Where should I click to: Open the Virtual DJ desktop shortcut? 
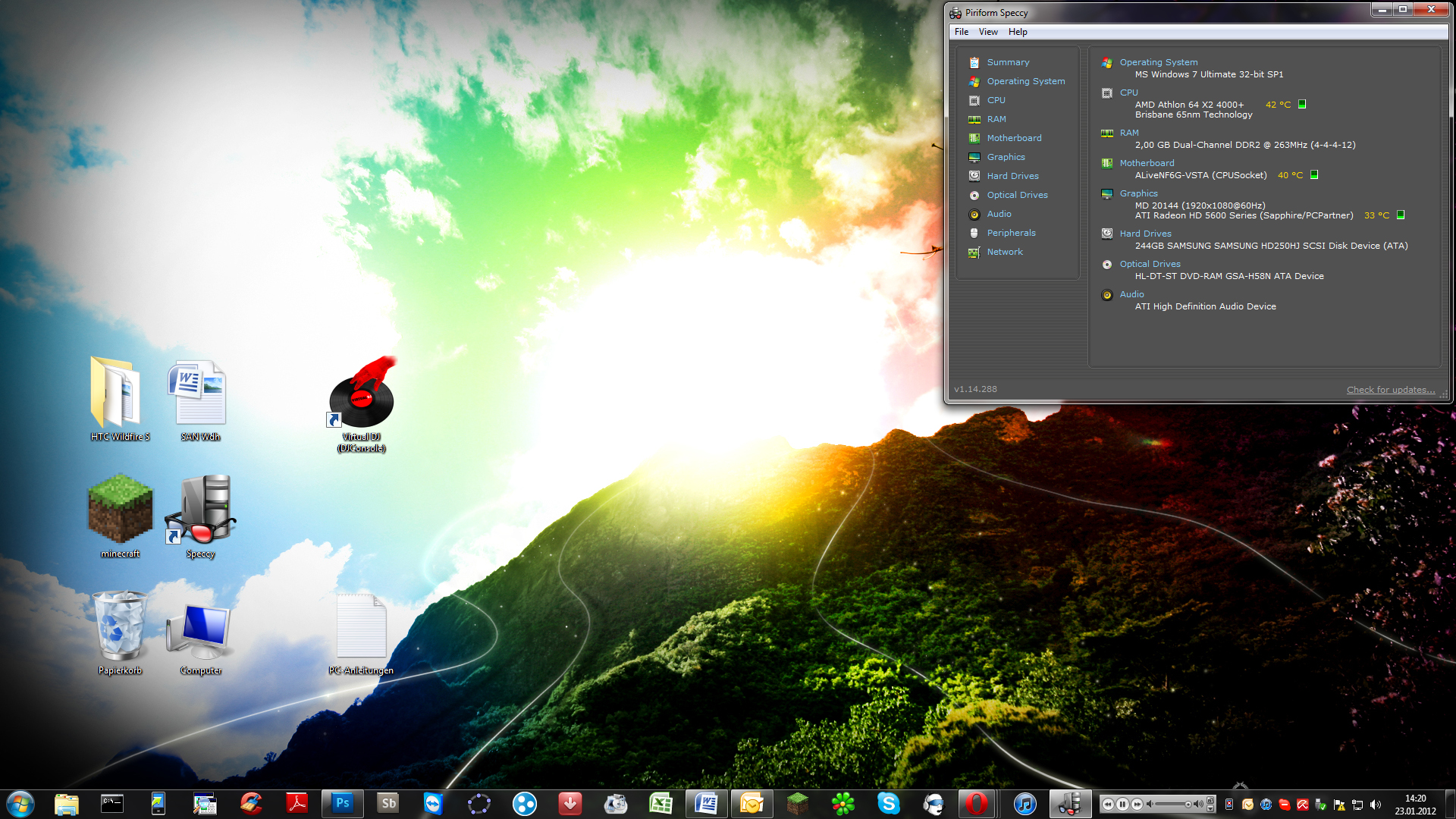click(x=360, y=398)
